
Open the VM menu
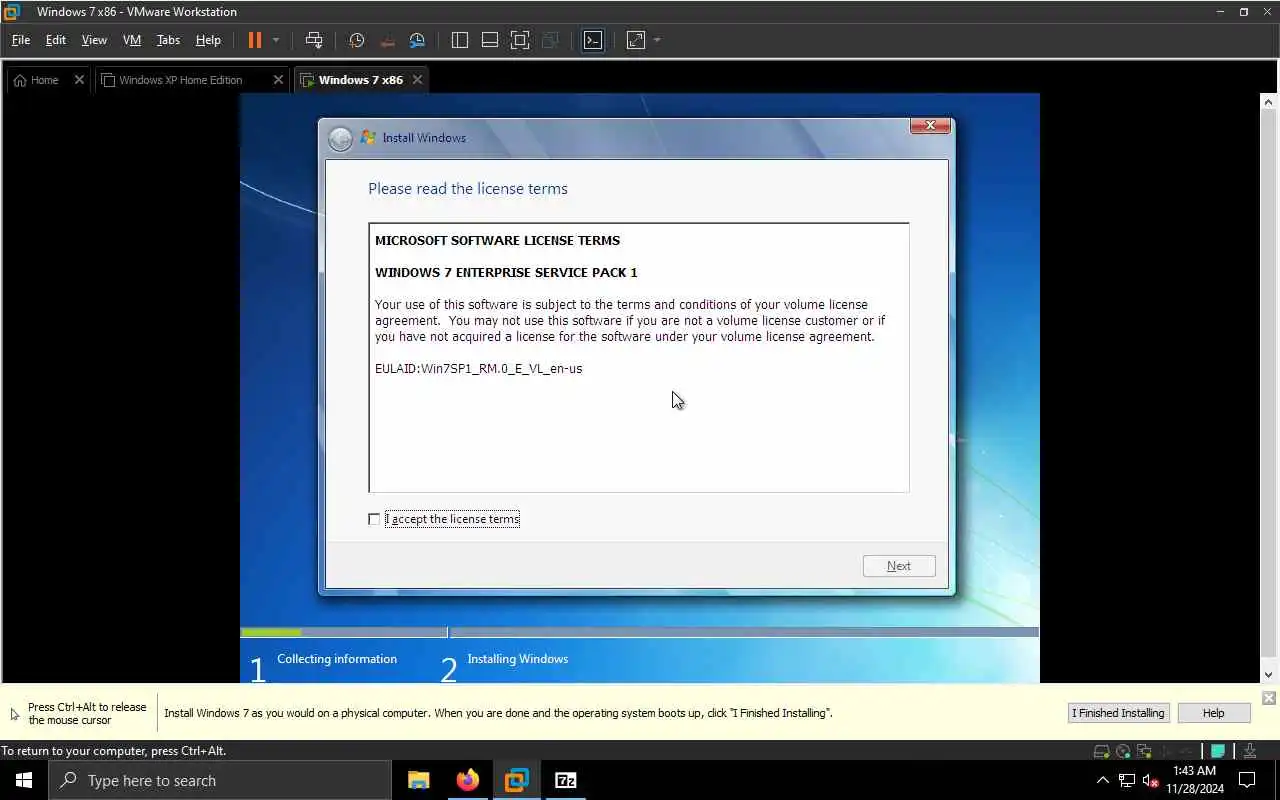(x=132, y=40)
